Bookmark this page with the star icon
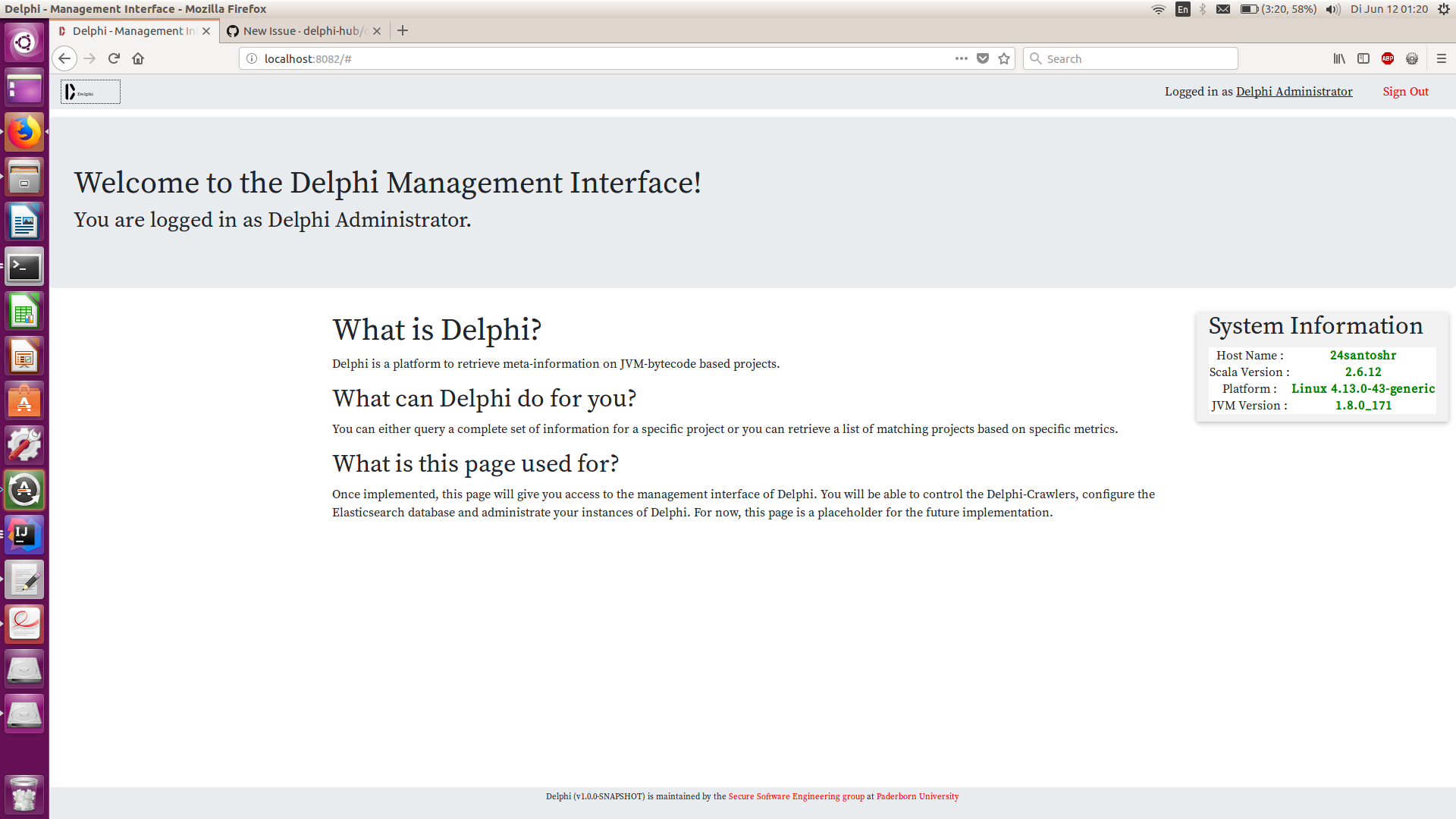The width and height of the screenshot is (1456, 819). pyautogui.click(x=1004, y=58)
